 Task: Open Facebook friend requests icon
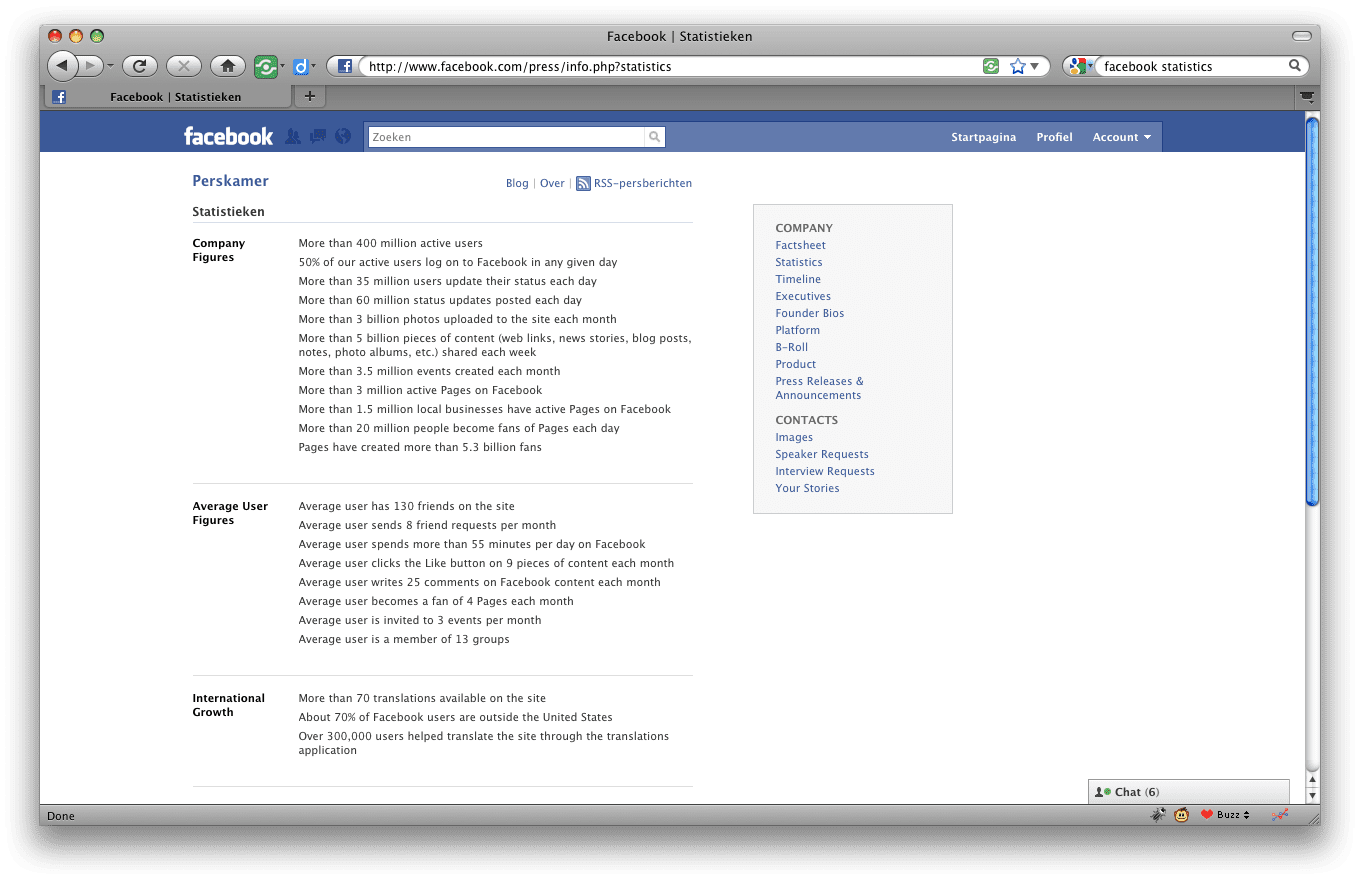[x=293, y=137]
